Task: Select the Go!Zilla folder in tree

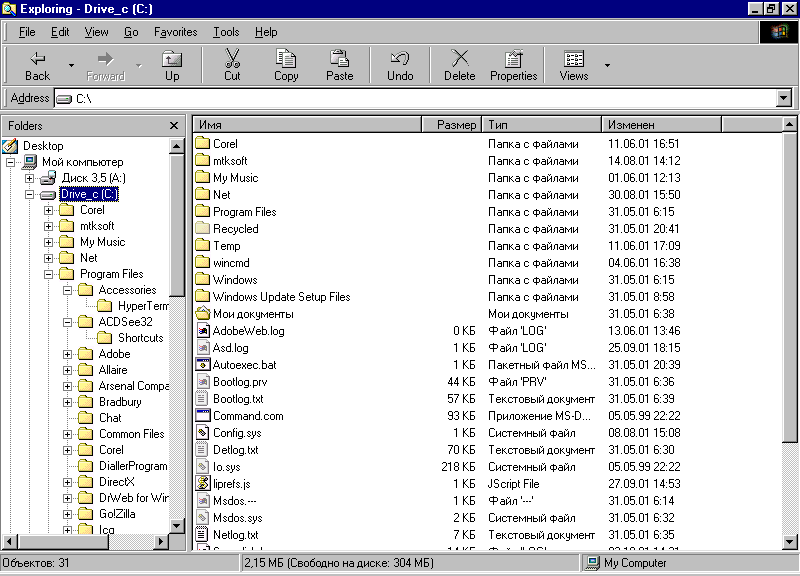Action: [117, 514]
